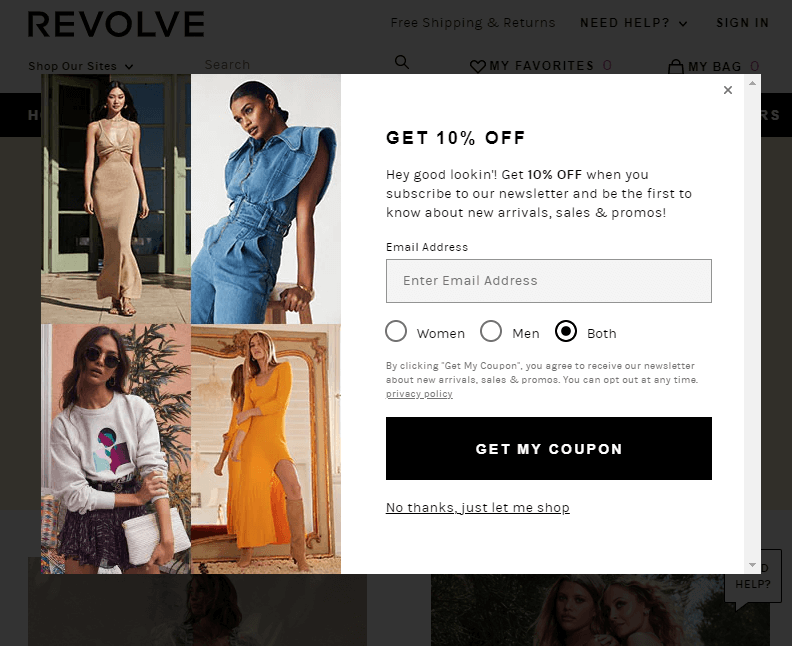Click the Get My Coupon button

pyautogui.click(x=549, y=449)
